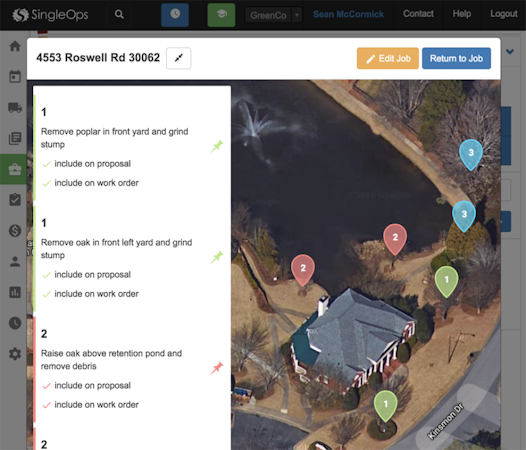
Task: Open the search magnifier in top bar
Action: tap(119, 14)
